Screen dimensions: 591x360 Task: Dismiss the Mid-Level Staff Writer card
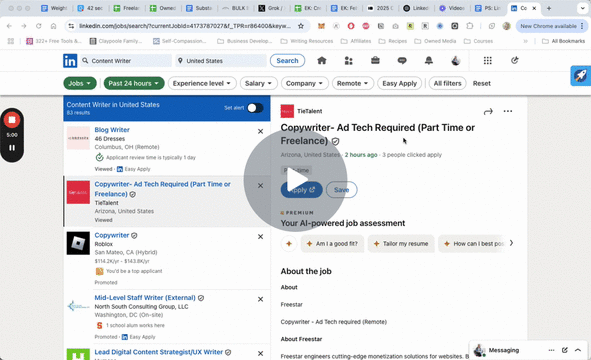260,299
